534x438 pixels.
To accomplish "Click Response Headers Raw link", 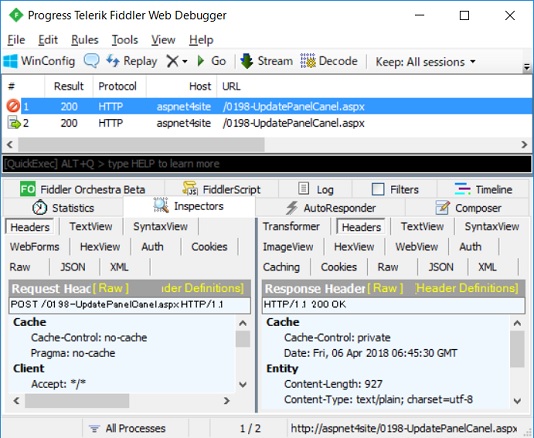I will (x=385, y=288).
